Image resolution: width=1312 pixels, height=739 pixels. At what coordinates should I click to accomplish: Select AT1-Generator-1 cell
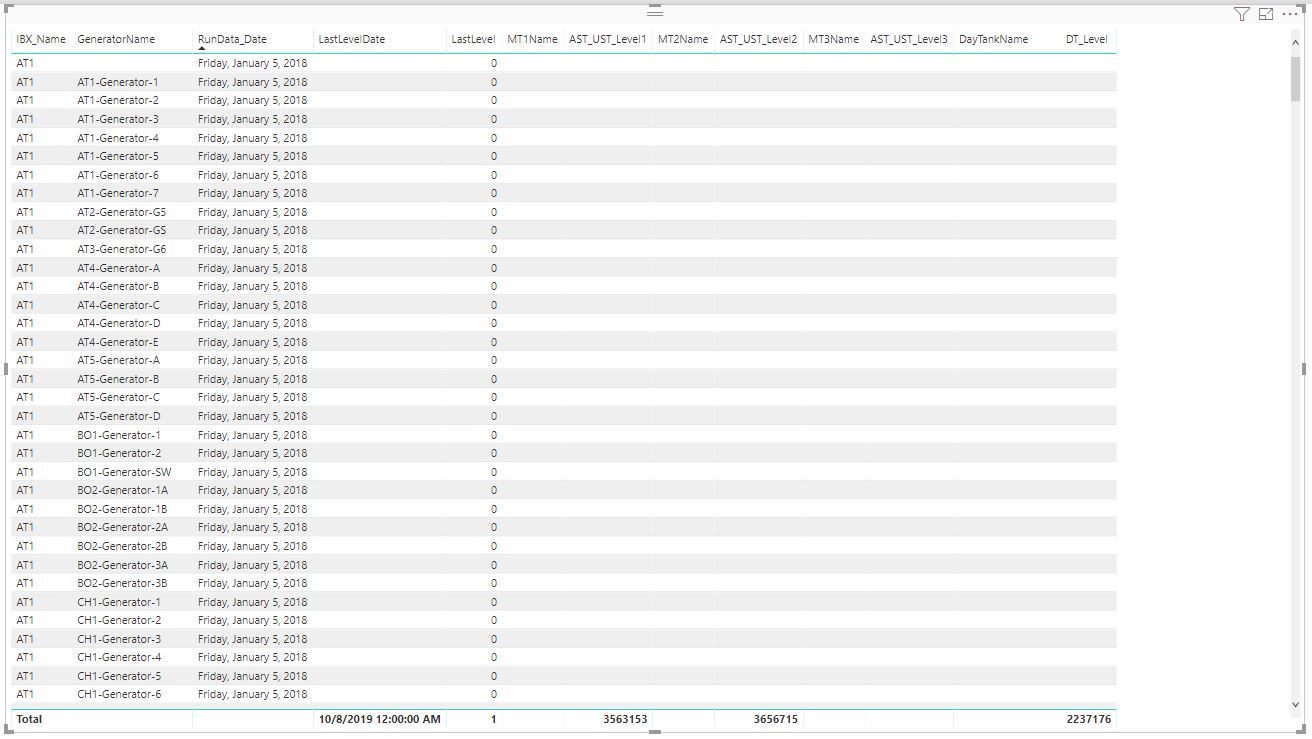click(118, 82)
